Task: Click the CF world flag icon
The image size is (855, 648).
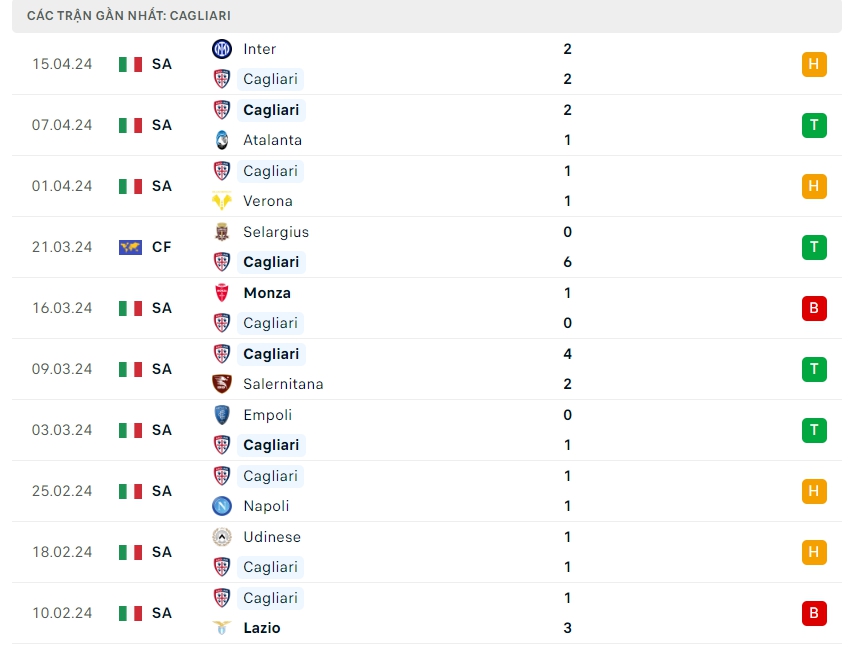Action: coord(130,247)
